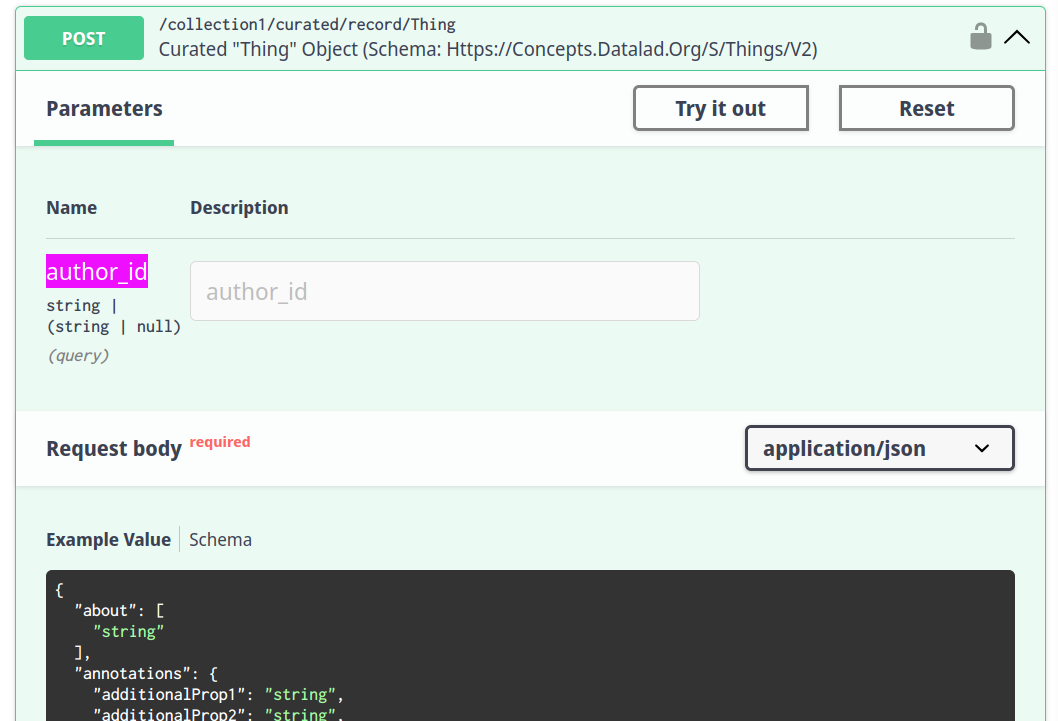Click the Name column header
Viewport: 1058px width, 721px height.
pyautogui.click(x=72, y=208)
